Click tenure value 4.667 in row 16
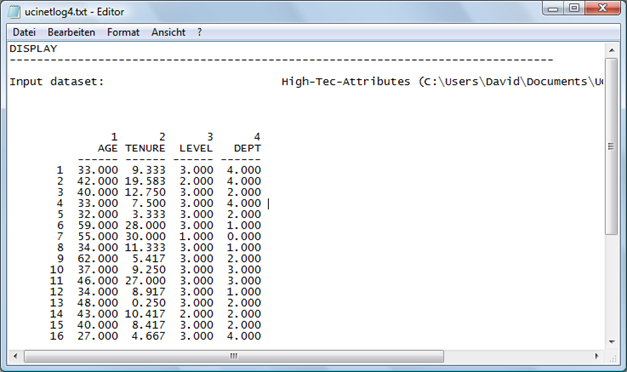The width and height of the screenshot is (627, 372). 149,336
